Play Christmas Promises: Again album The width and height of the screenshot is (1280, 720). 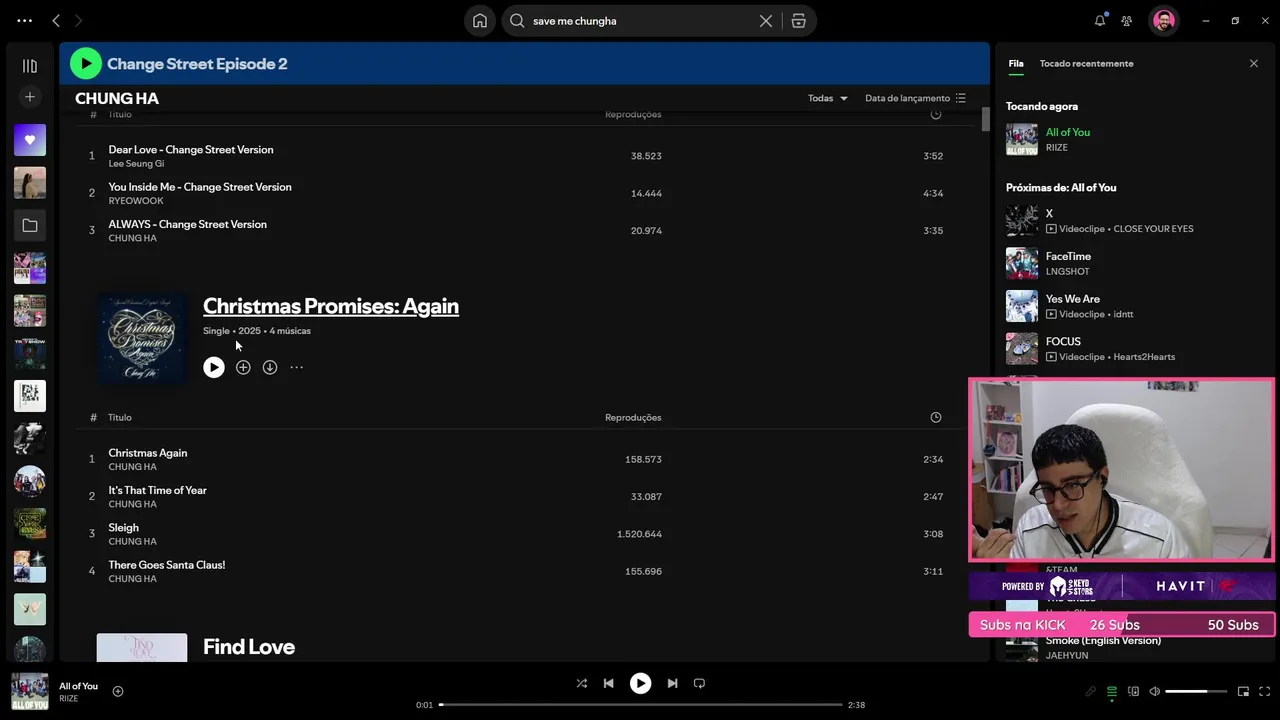(x=214, y=367)
